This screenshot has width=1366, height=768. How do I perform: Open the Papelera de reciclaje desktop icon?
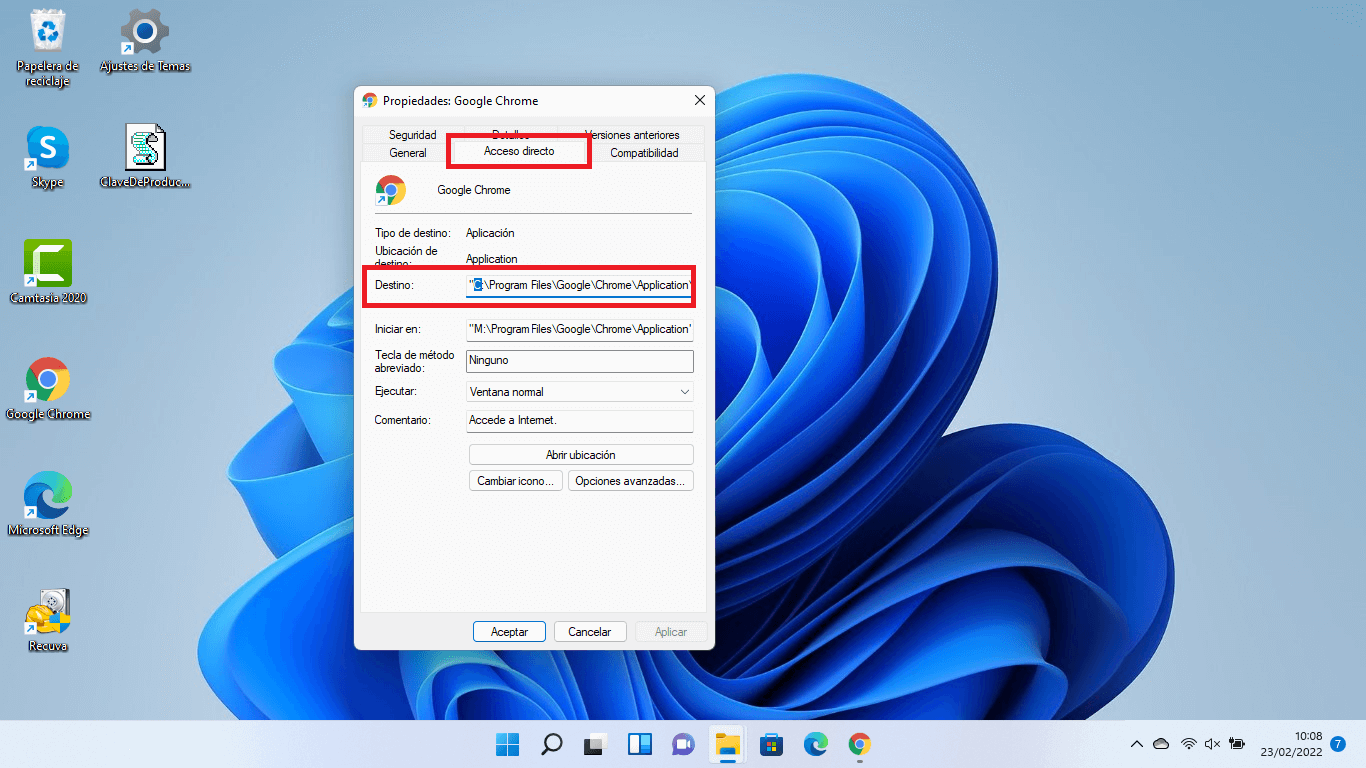pyautogui.click(x=47, y=47)
